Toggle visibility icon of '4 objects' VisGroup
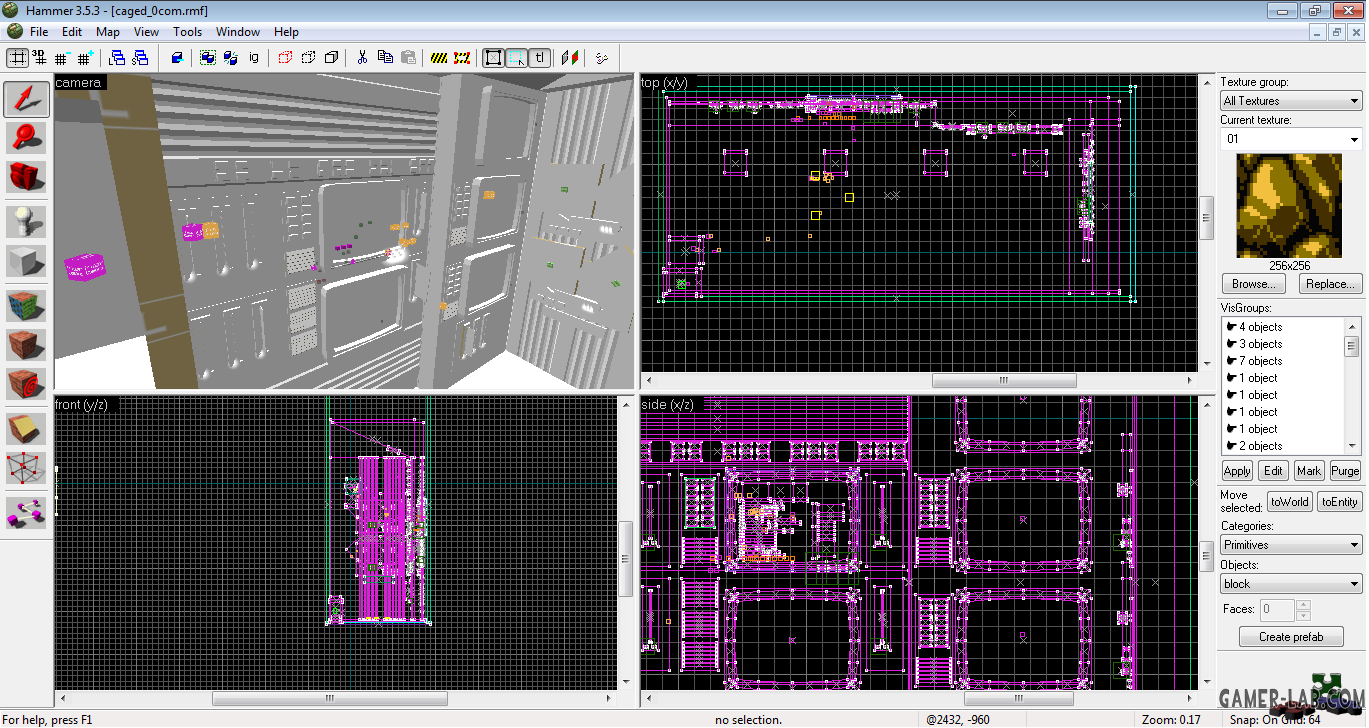This screenshot has width=1369, height=728. tap(1231, 327)
